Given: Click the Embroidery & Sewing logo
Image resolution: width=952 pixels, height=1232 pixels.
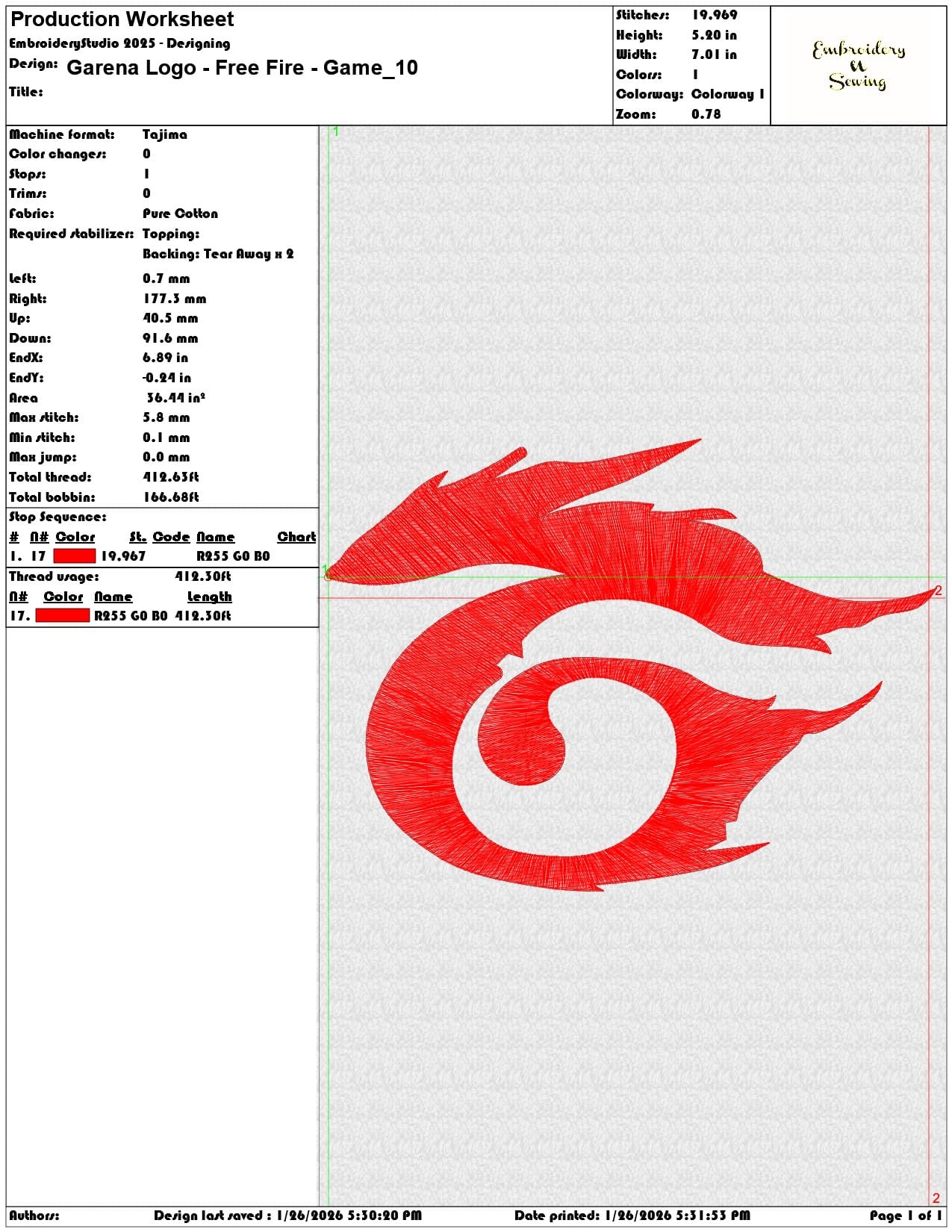Looking at the screenshot, I should point(859,66).
